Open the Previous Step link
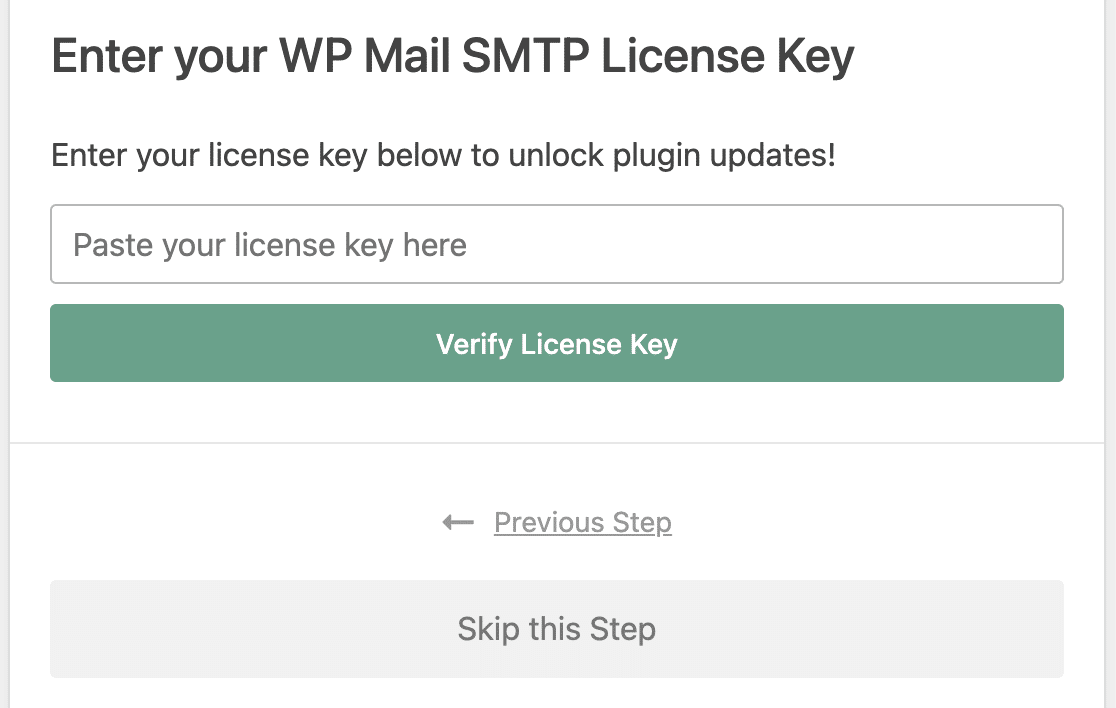This screenshot has width=1116, height=708. tap(582, 522)
